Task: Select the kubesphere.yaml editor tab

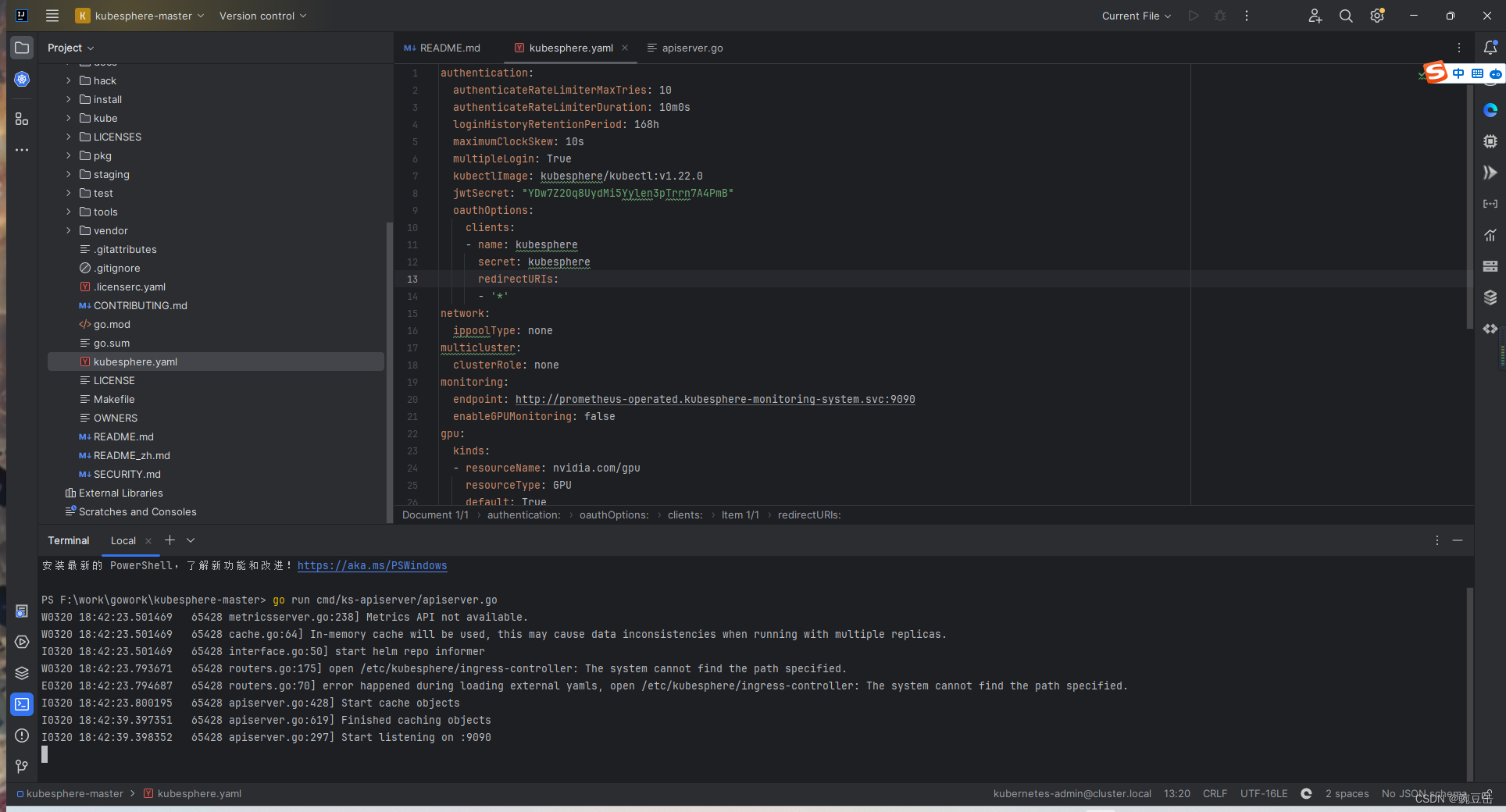Action: (571, 48)
